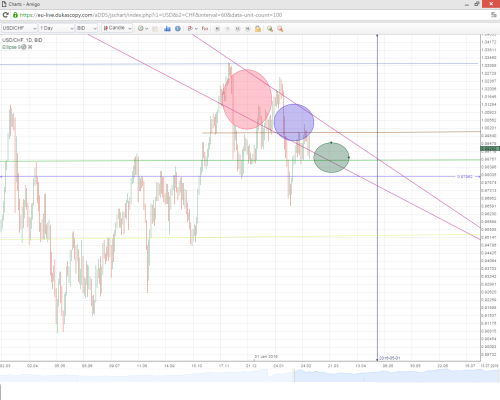Toggle the yellow lock icon
This screenshot has width=500, height=400.
pos(258,29)
